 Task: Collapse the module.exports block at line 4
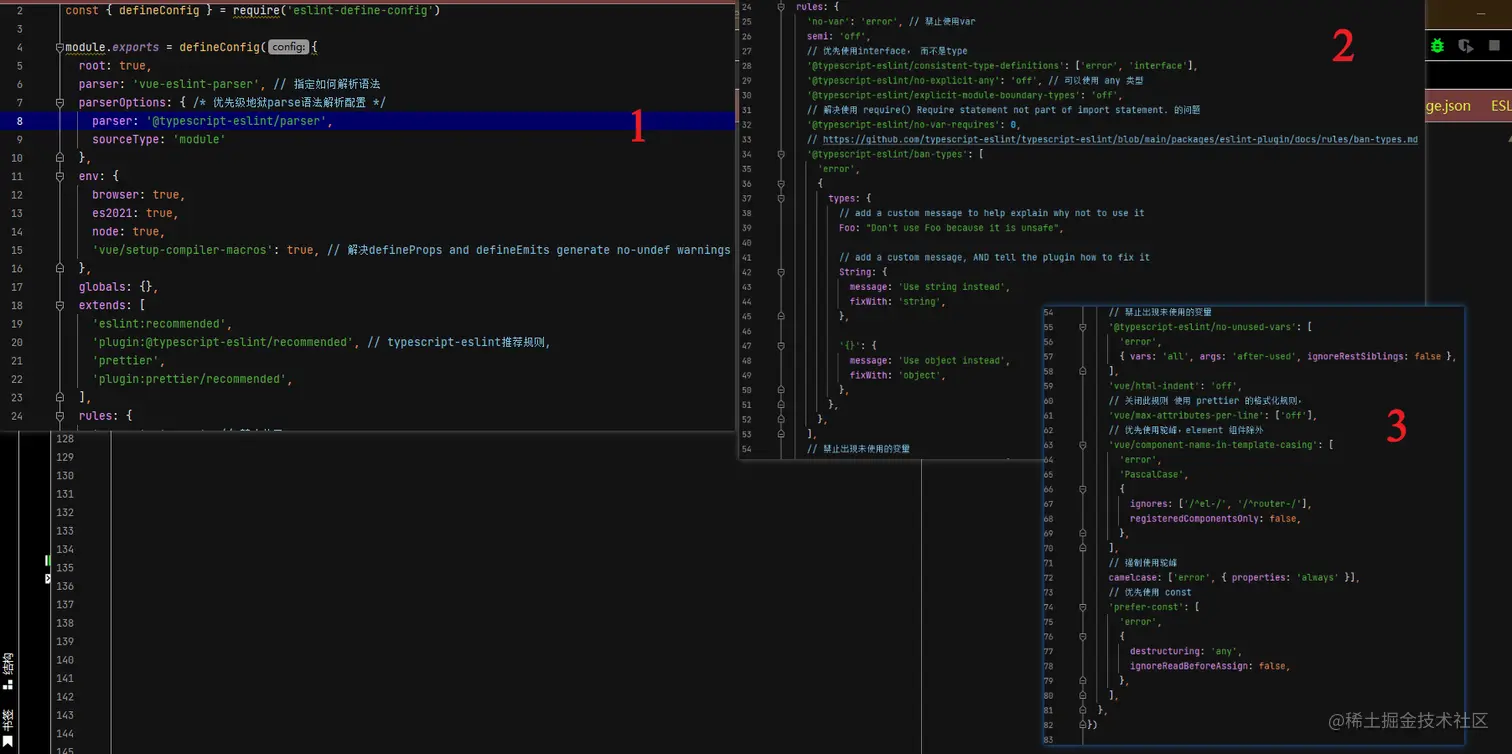[59, 47]
